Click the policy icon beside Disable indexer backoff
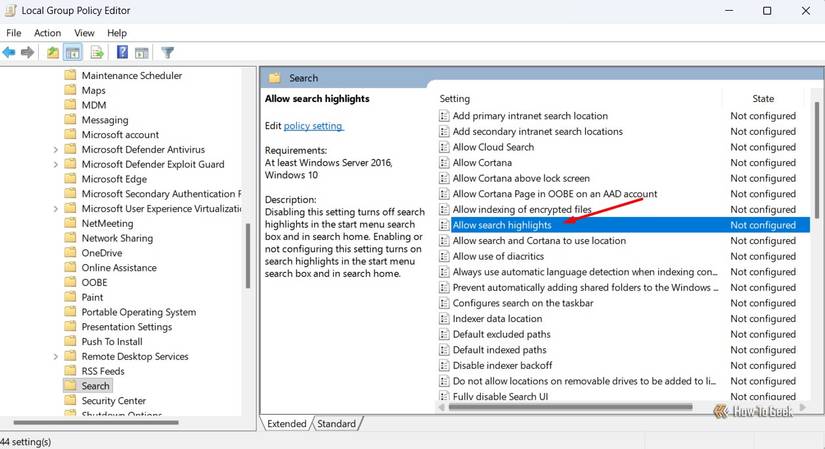This screenshot has width=825, height=449. click(x=444, y=365)
